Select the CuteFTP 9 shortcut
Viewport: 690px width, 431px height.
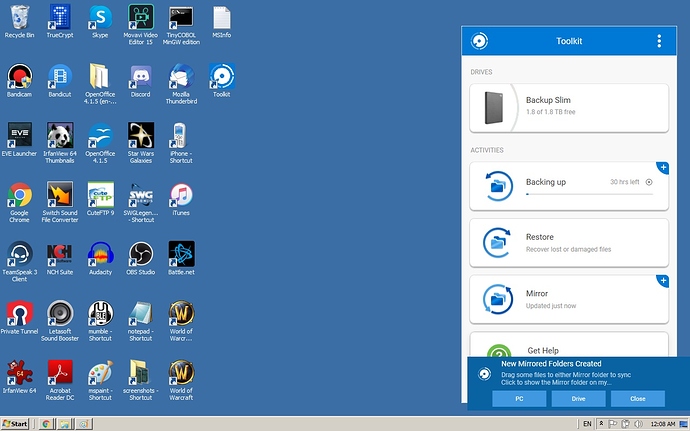(x=100, y=199)
